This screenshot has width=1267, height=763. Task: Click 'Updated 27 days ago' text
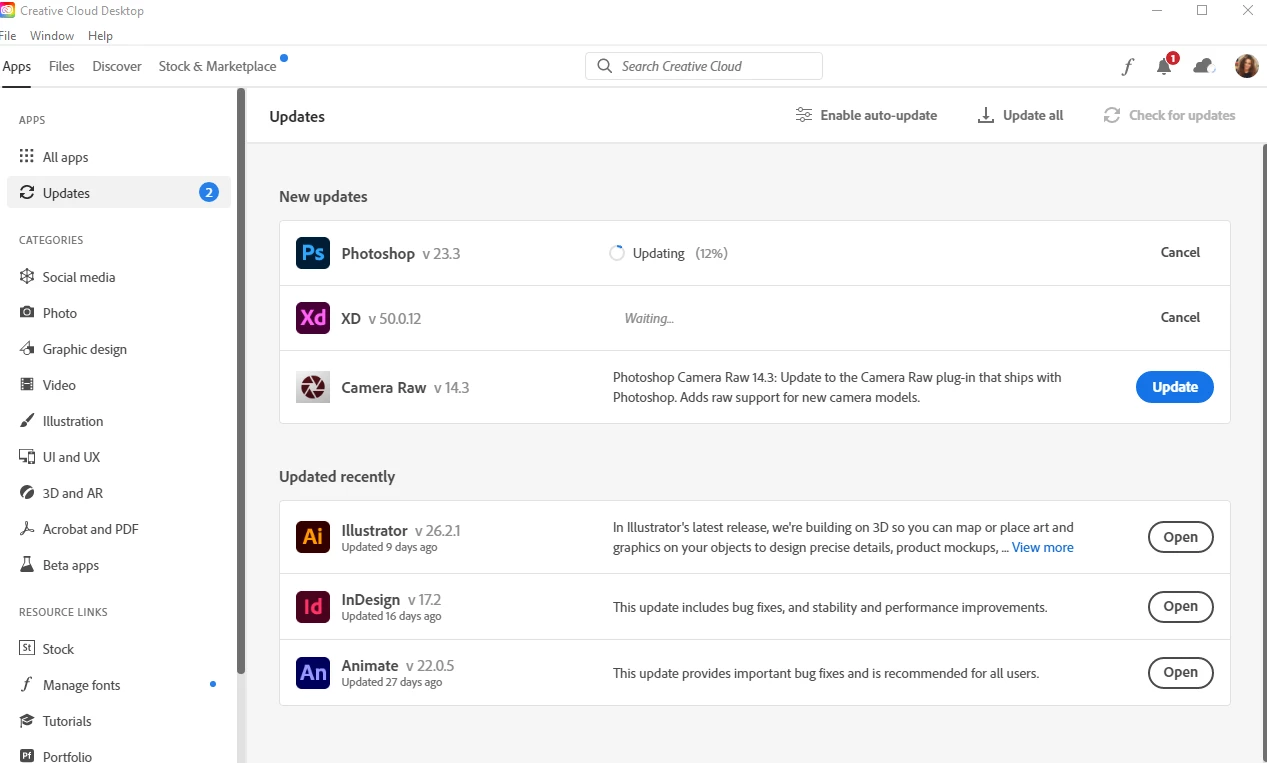click(x=392, y=682)
